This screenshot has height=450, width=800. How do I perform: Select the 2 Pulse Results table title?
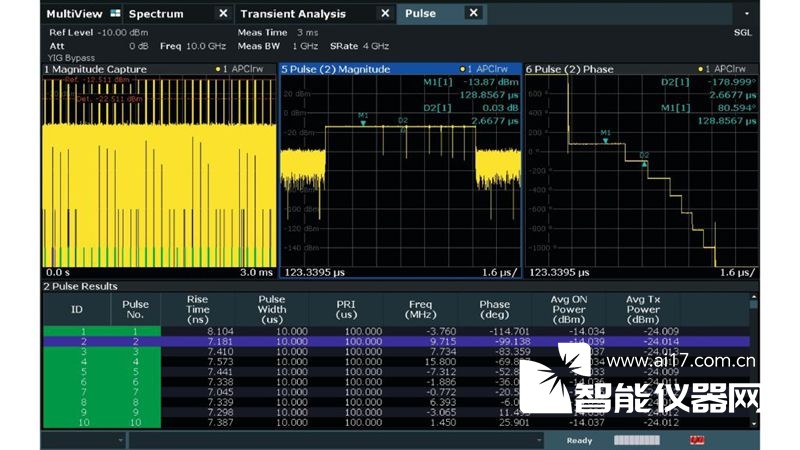pos(81,286)
